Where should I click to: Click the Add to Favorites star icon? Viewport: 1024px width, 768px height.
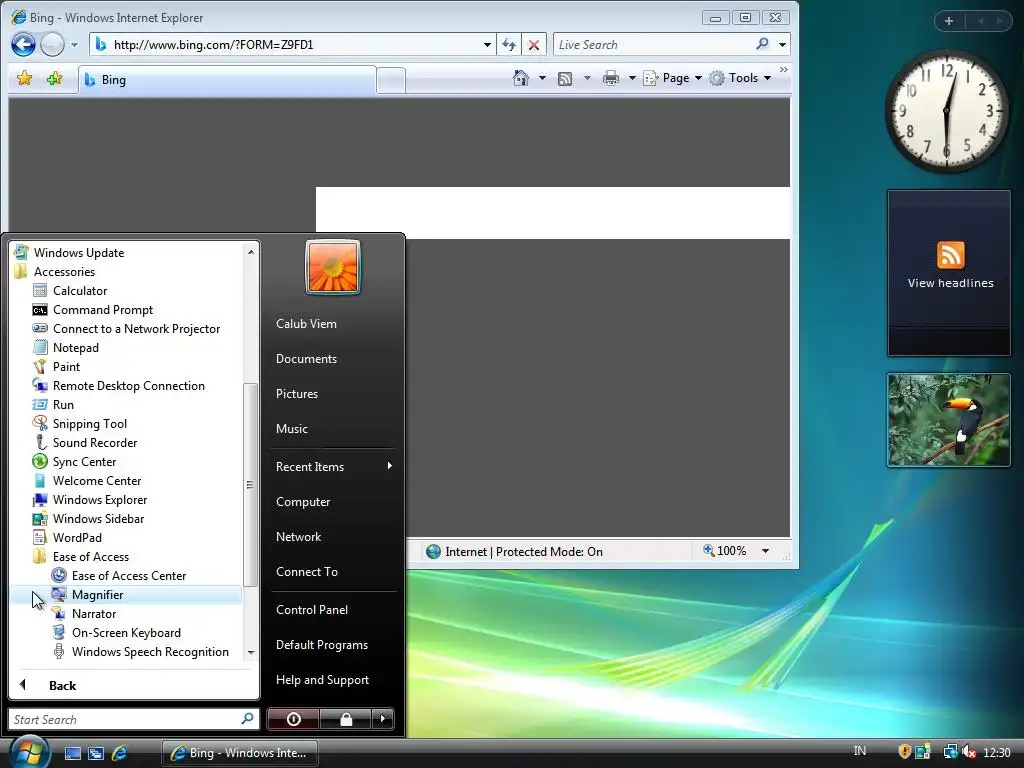coord(54,78)
